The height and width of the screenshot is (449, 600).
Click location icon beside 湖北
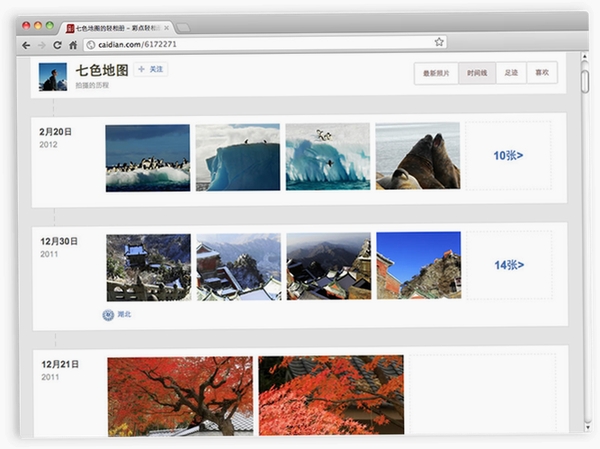[108, 315]
